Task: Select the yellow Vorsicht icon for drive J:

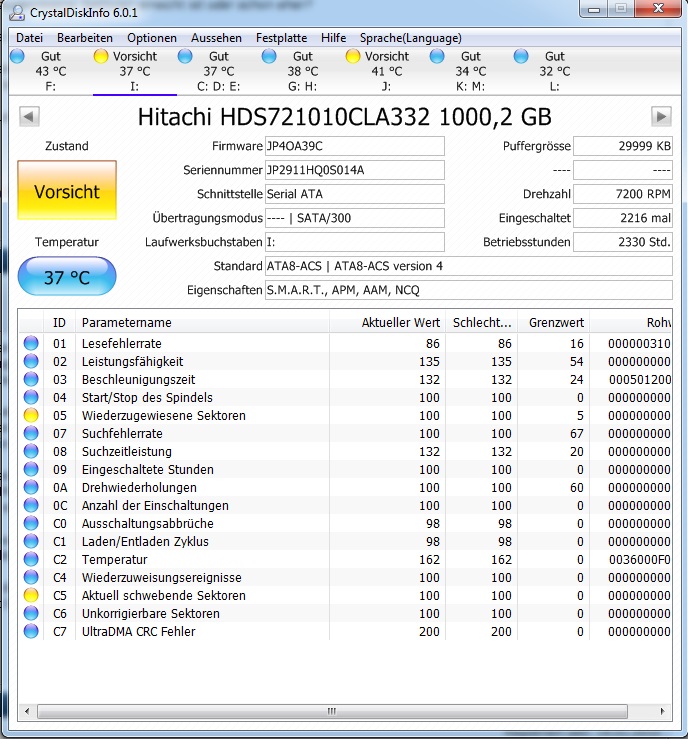Action: tap(352, 56)
